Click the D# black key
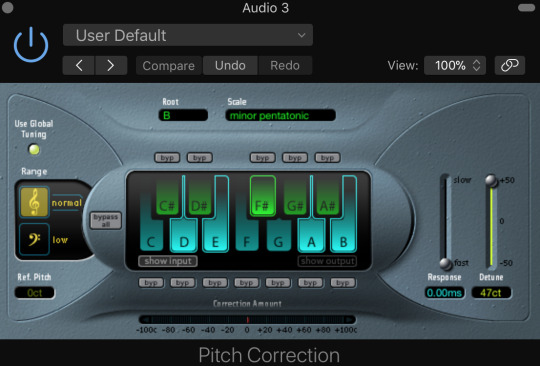This screenshot has height=366, width=540. click(x=199, y=197)
